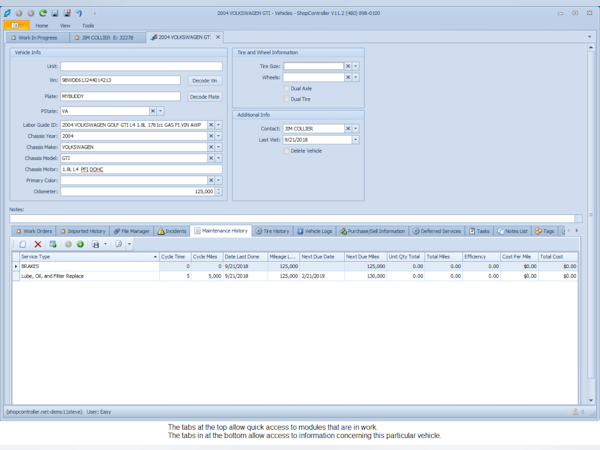Expand the Chassis Model dropdown
The width and height of the screenshot is (600, 450).
click(x=219, y=158)
